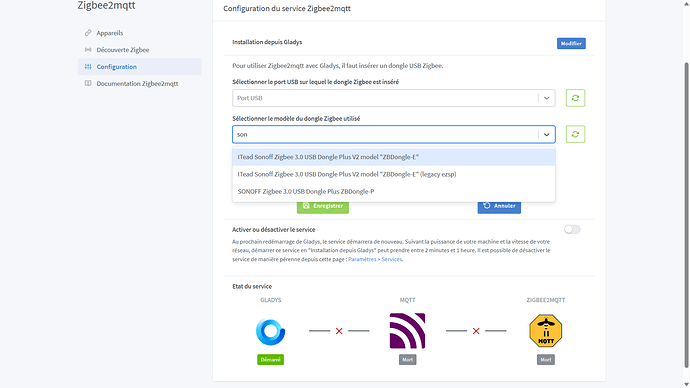
Task: Click the Découverte Zigbee radio icon
Action: coord(88,50)
